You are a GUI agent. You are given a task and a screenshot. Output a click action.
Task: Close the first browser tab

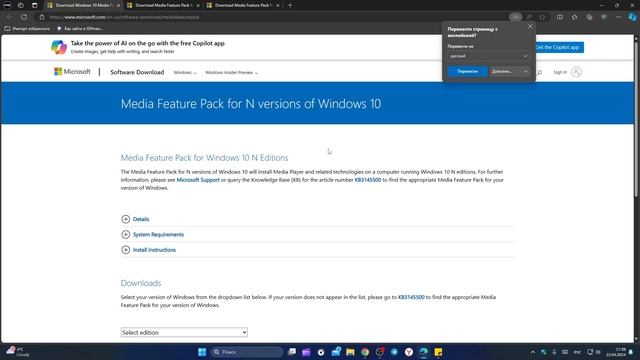click(x=119, y=5)
